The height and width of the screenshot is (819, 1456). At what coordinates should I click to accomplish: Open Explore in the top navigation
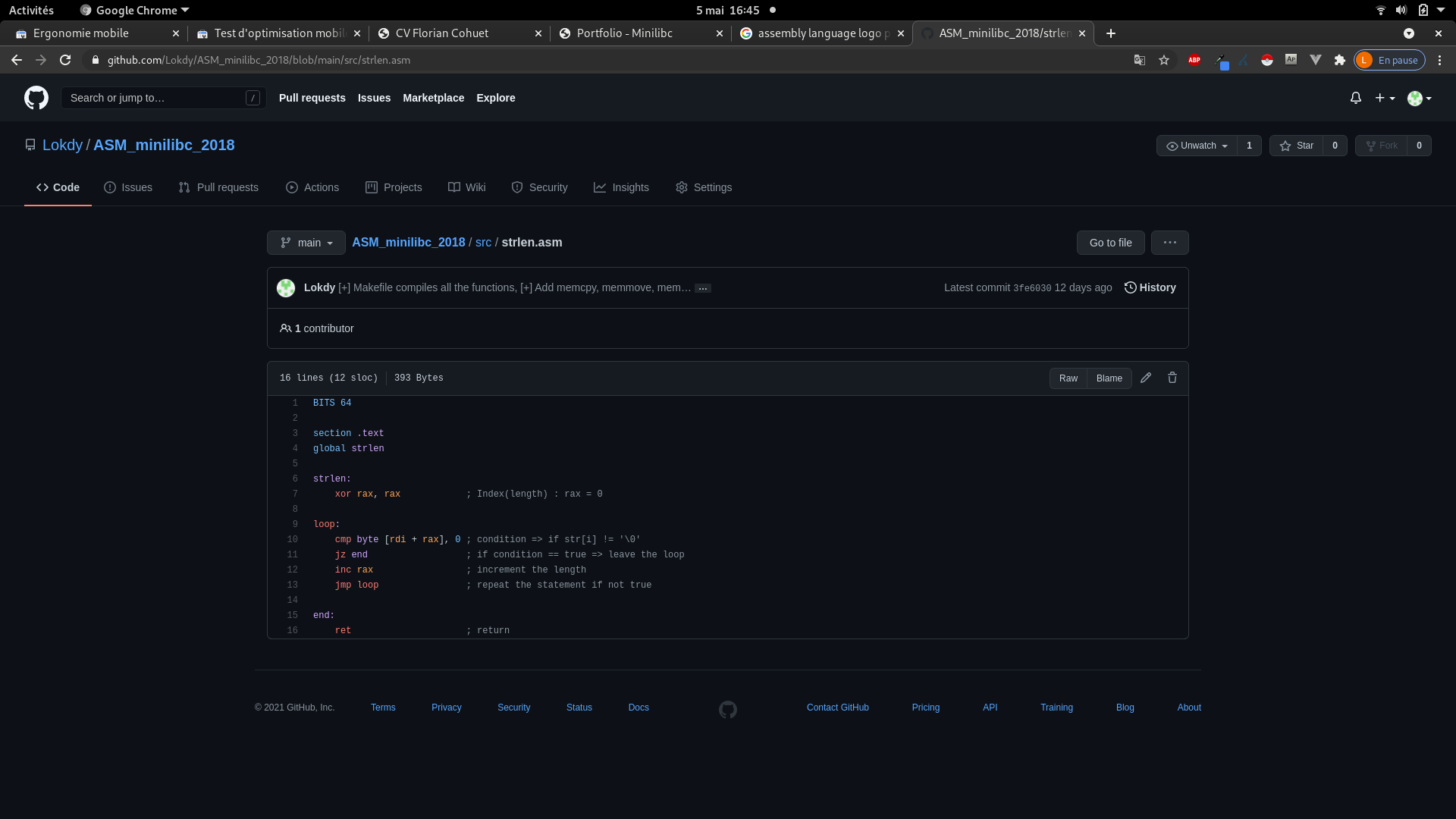point(496,98)
